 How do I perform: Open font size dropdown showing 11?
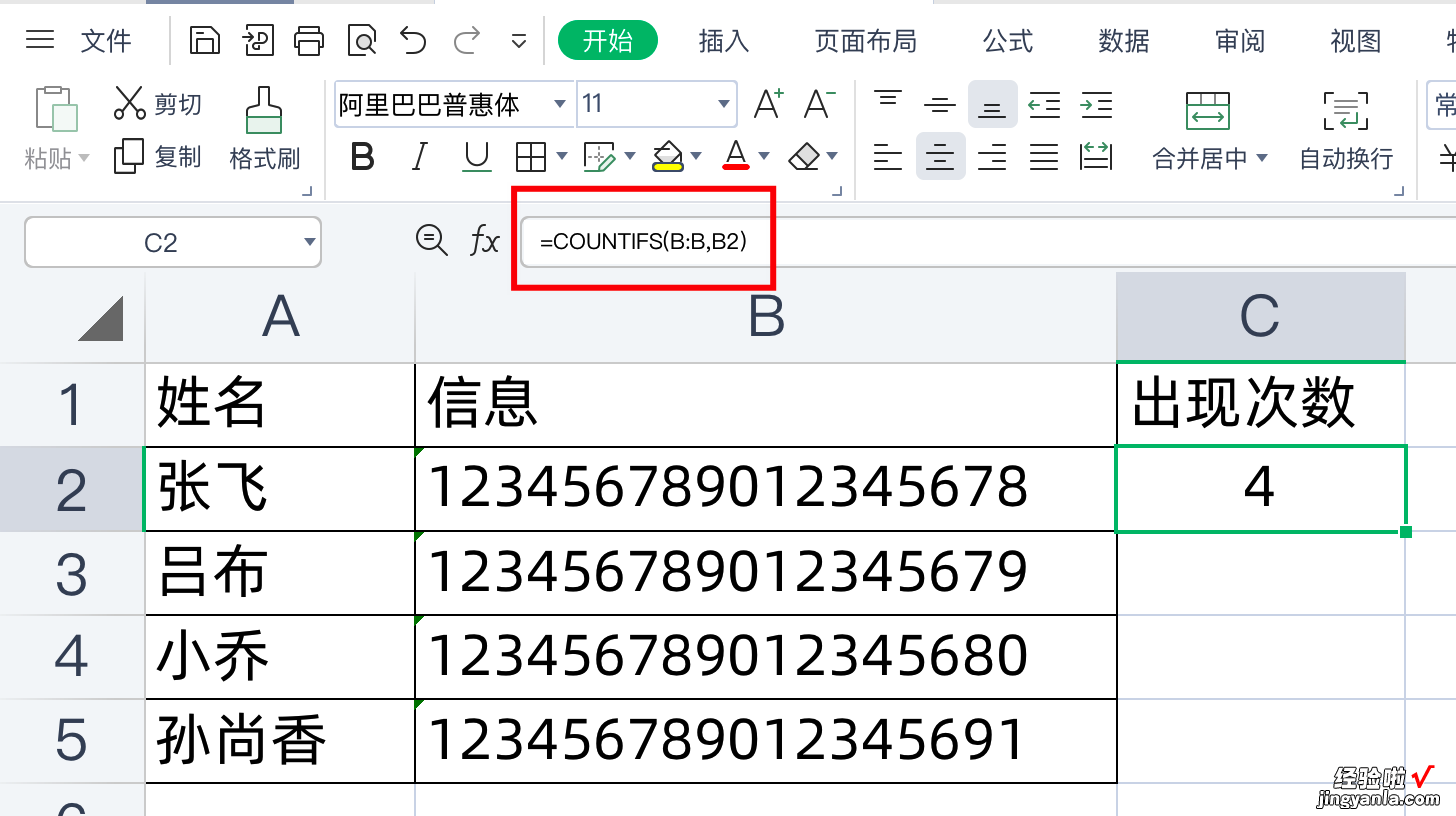click(724, 104)
